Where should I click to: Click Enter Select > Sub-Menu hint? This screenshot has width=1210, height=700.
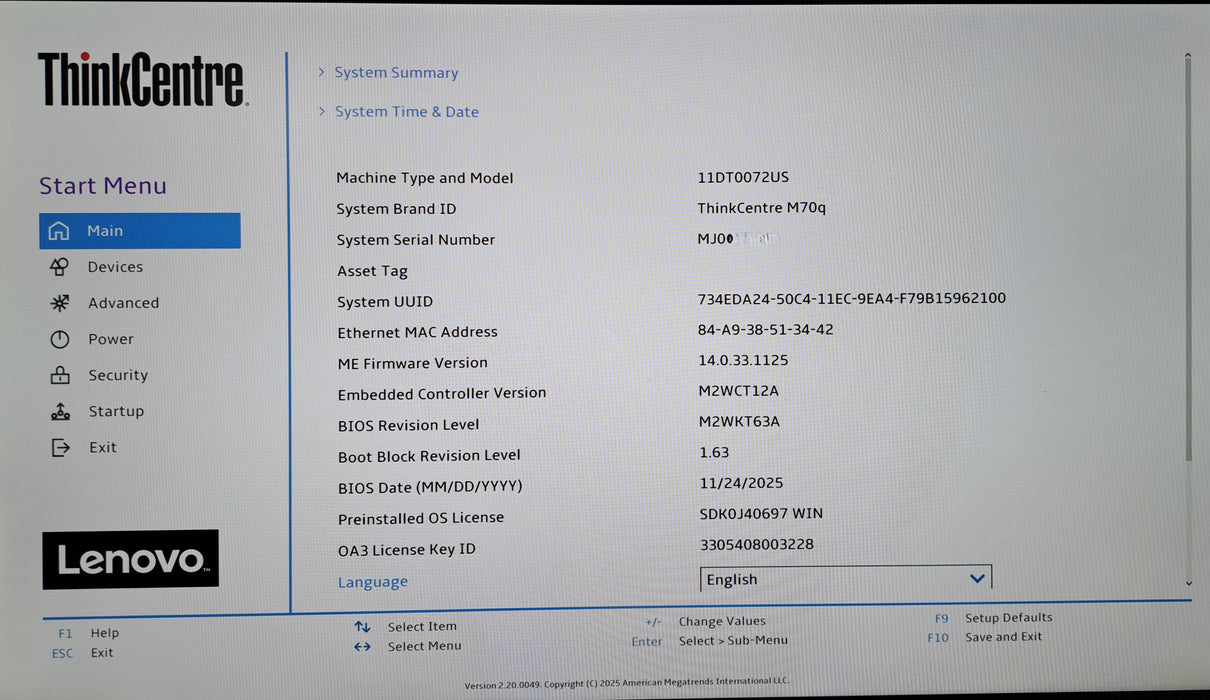(x=710, y=641)
